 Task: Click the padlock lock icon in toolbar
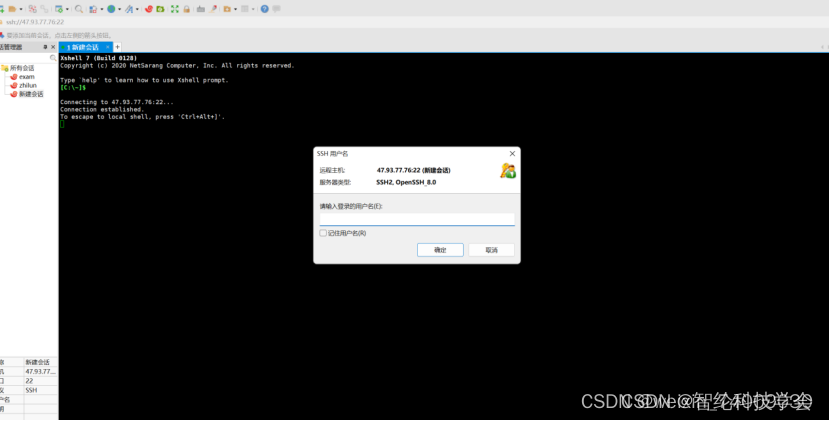[187, 9]
